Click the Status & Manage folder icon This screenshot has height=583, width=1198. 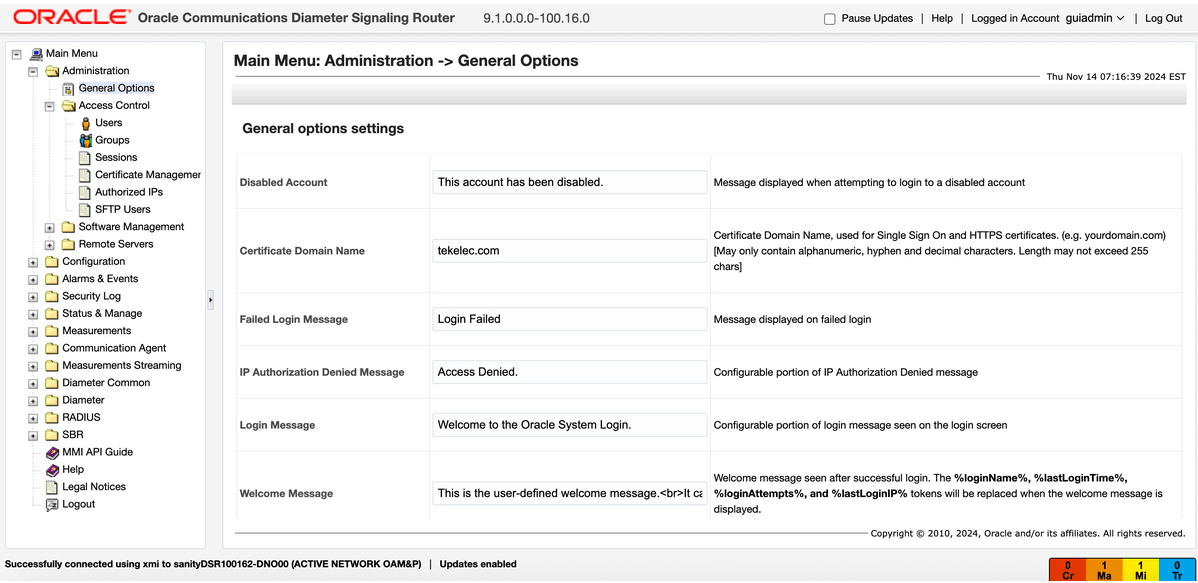coord(51,314)
